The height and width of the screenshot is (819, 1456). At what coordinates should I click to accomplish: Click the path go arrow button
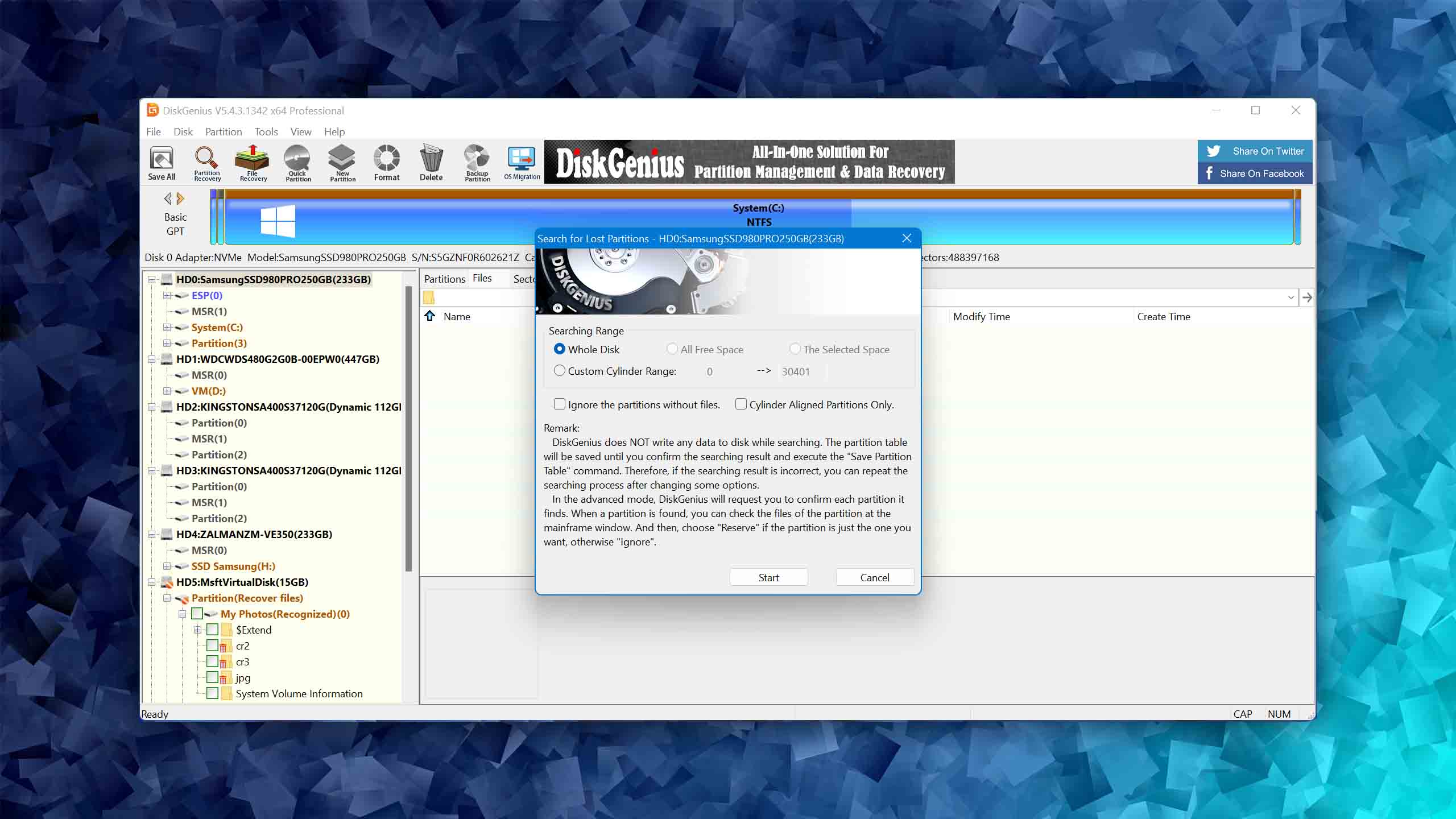coord(1307,297)
